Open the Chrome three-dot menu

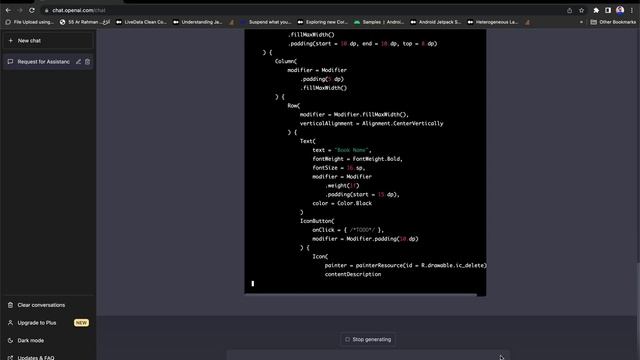click(631, 11)
